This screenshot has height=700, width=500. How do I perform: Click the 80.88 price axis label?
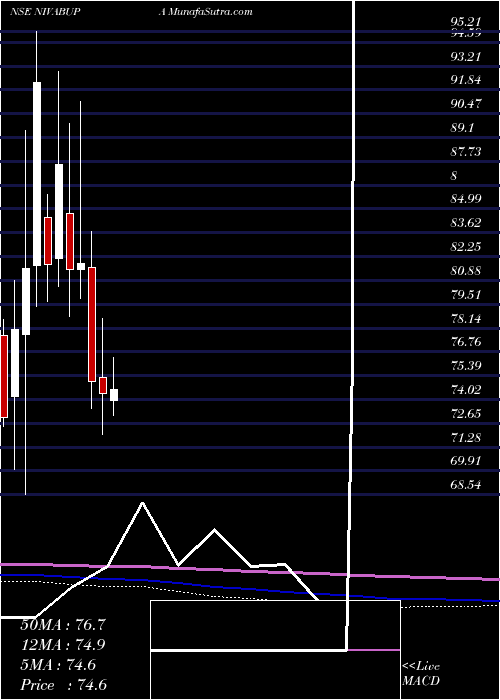tap(465, 271)
